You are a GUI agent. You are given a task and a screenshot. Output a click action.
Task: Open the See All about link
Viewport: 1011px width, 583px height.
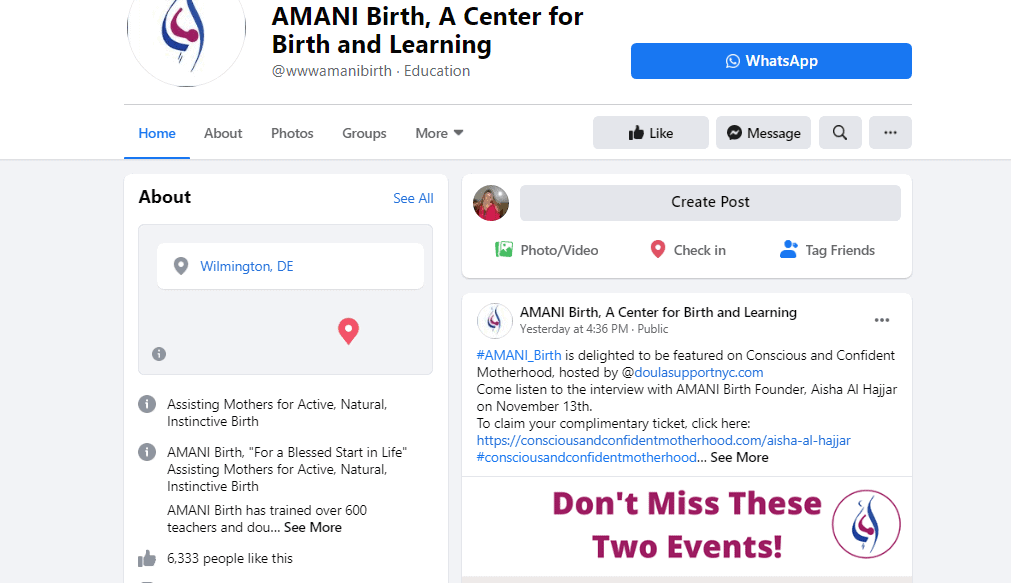(x=413, y=199)
